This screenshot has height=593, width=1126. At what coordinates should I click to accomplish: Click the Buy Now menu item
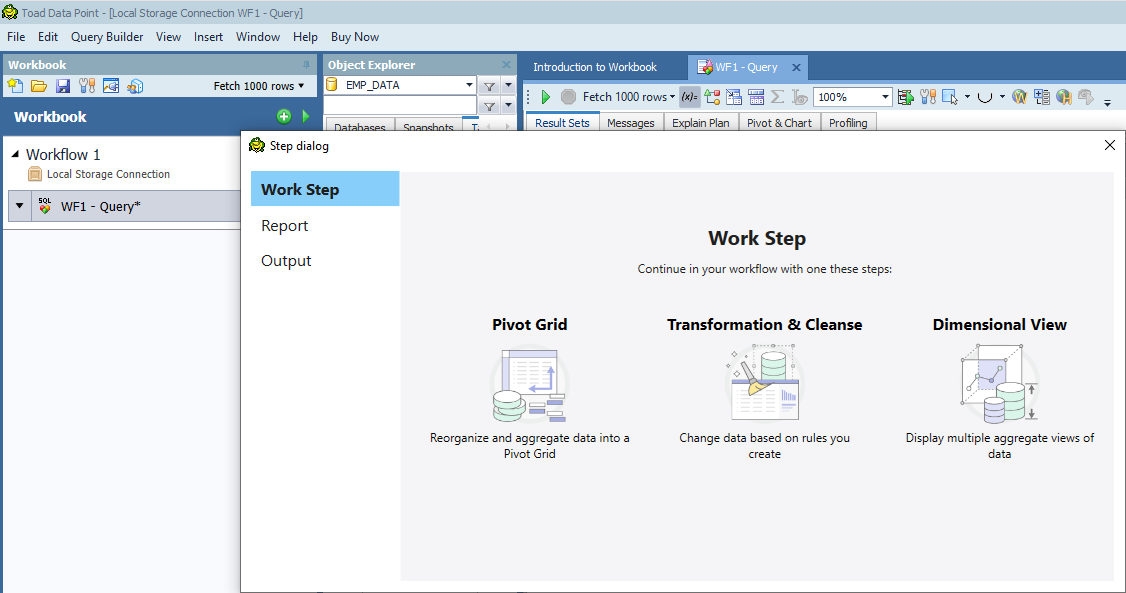click(x=355, y=37)
